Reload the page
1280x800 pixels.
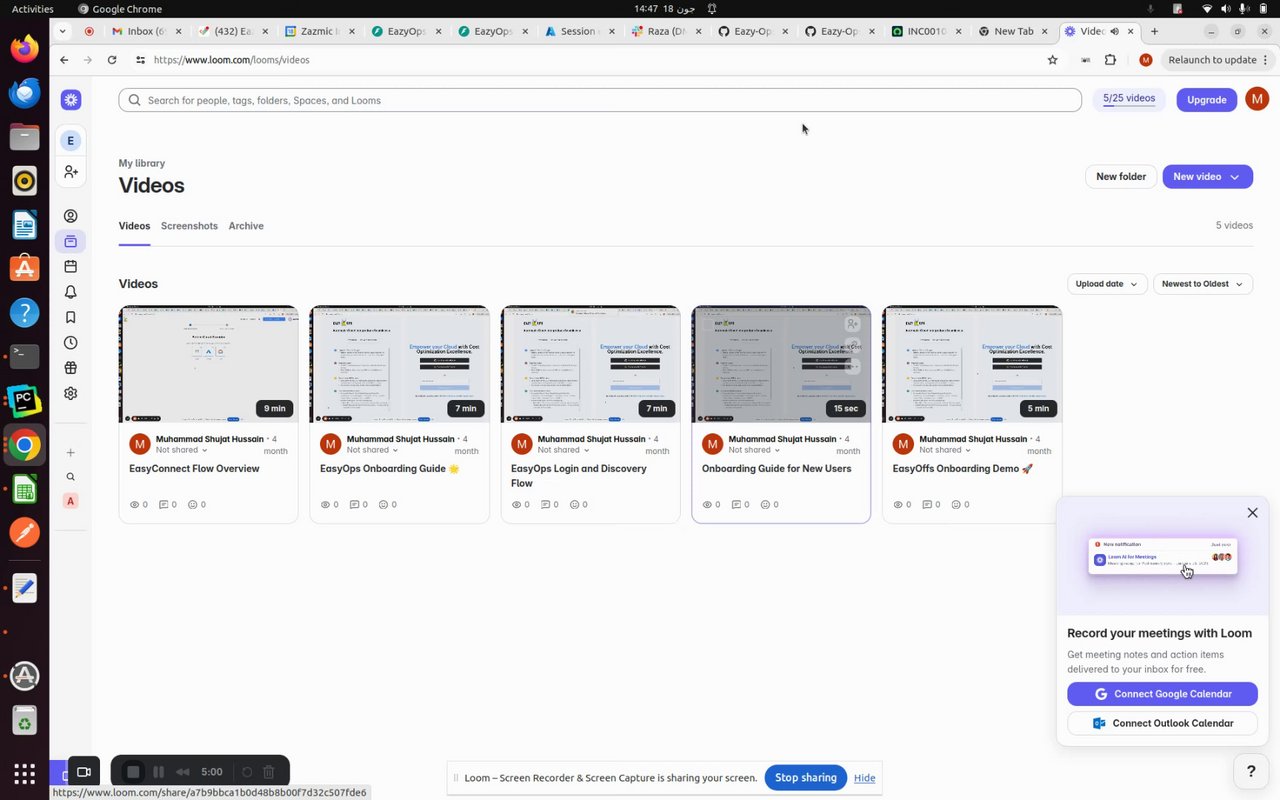[112, 60]
